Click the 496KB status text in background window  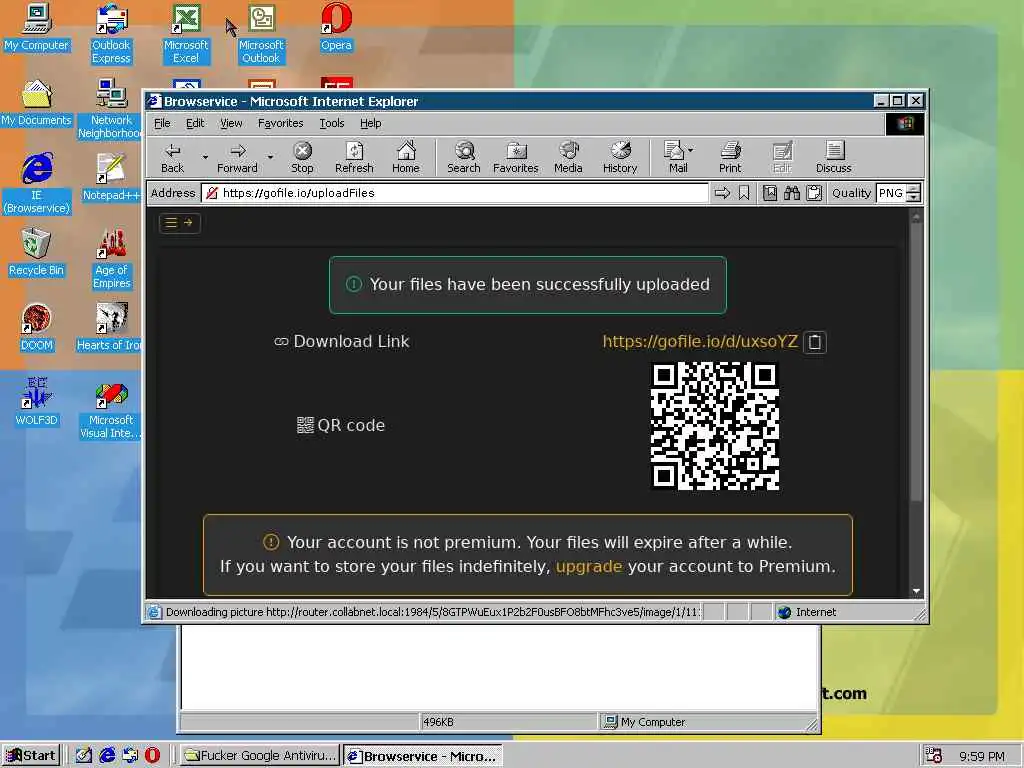click(438, 722)
